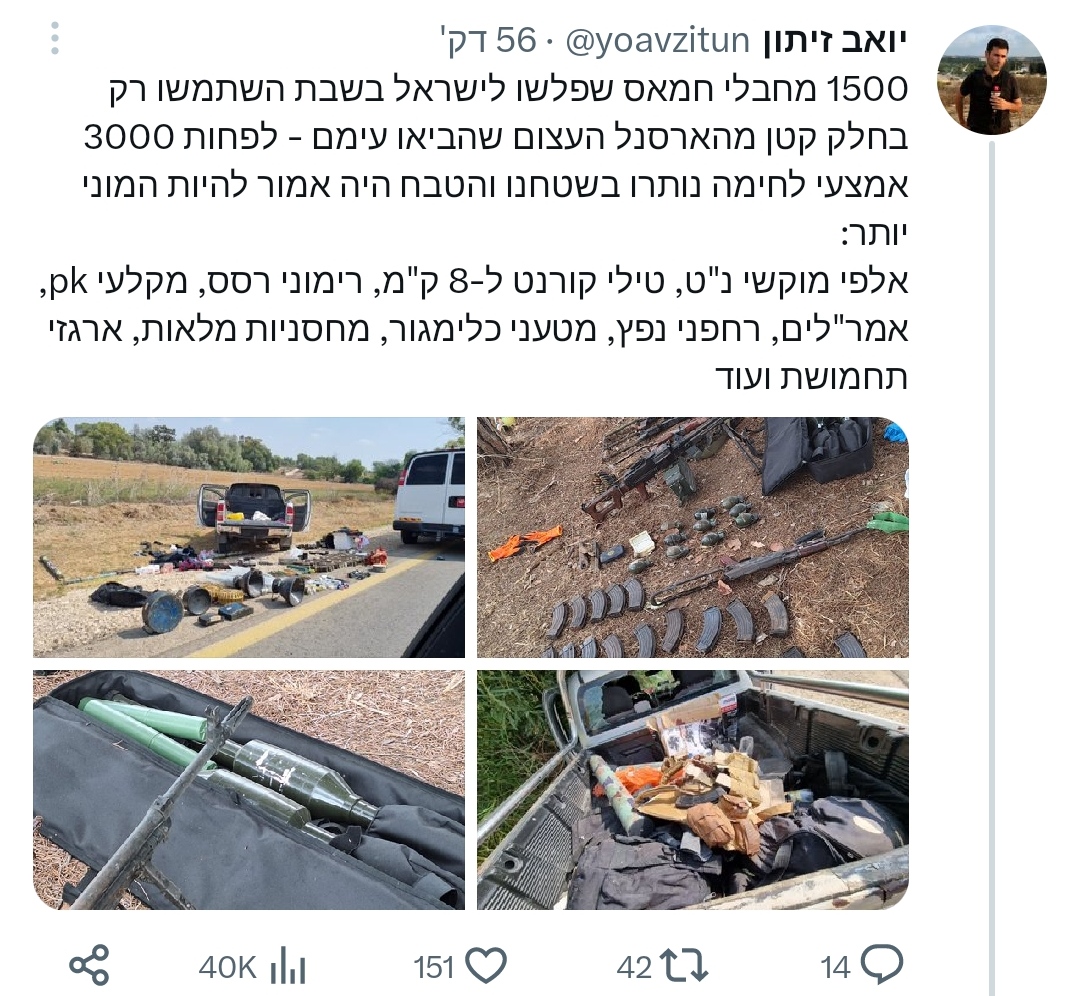Screen dimensions: 1080x996
Task: Click the 151 likes count
Action: (x=434, y=967)
